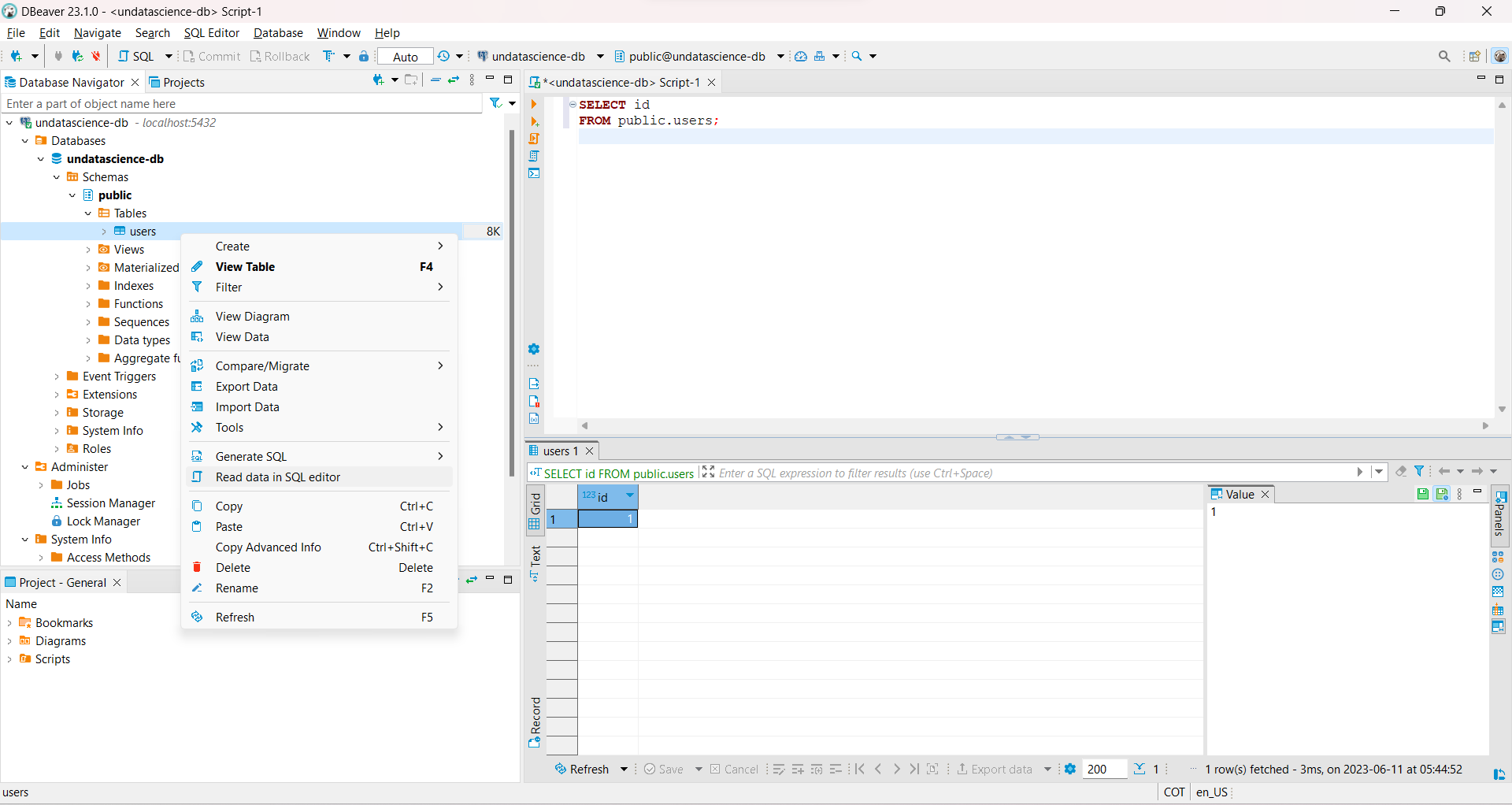Open the SQL Editor menu
This screenshot has width=1512, height=805.
click(211, 33)
